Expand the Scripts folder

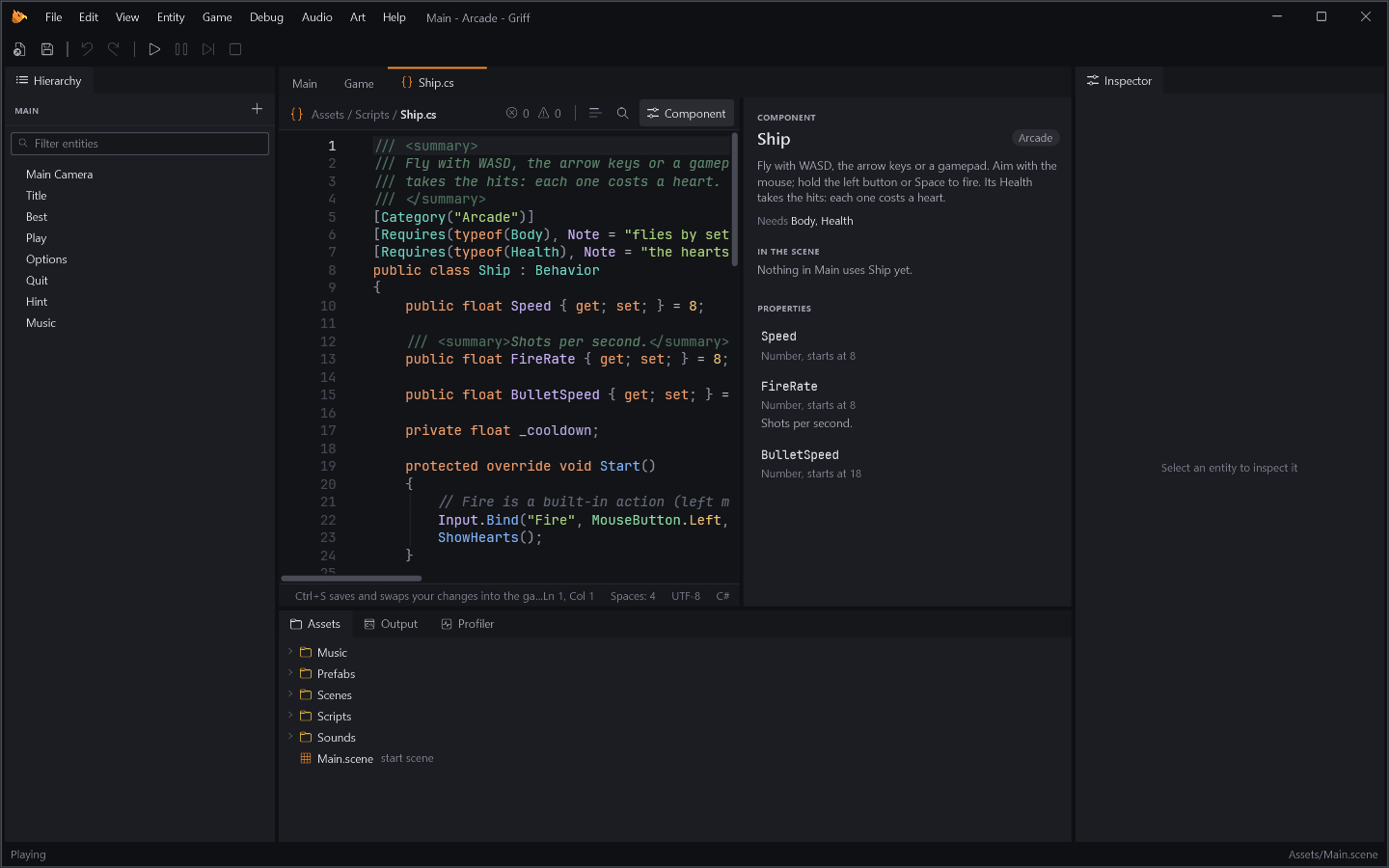(290, 716)
